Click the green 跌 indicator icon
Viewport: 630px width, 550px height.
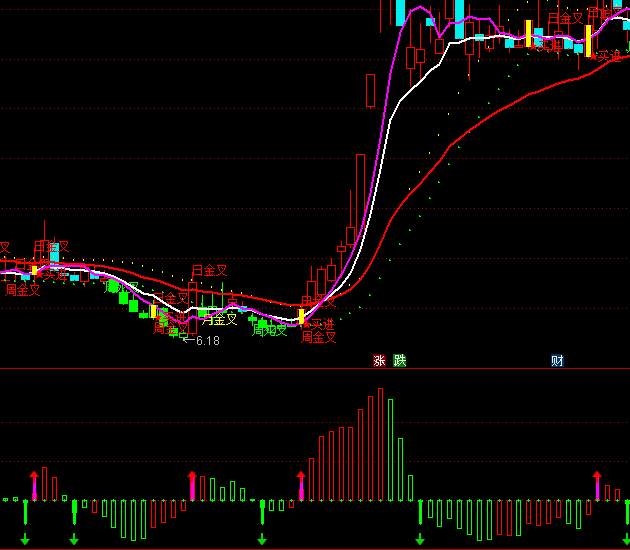(400, 361)
